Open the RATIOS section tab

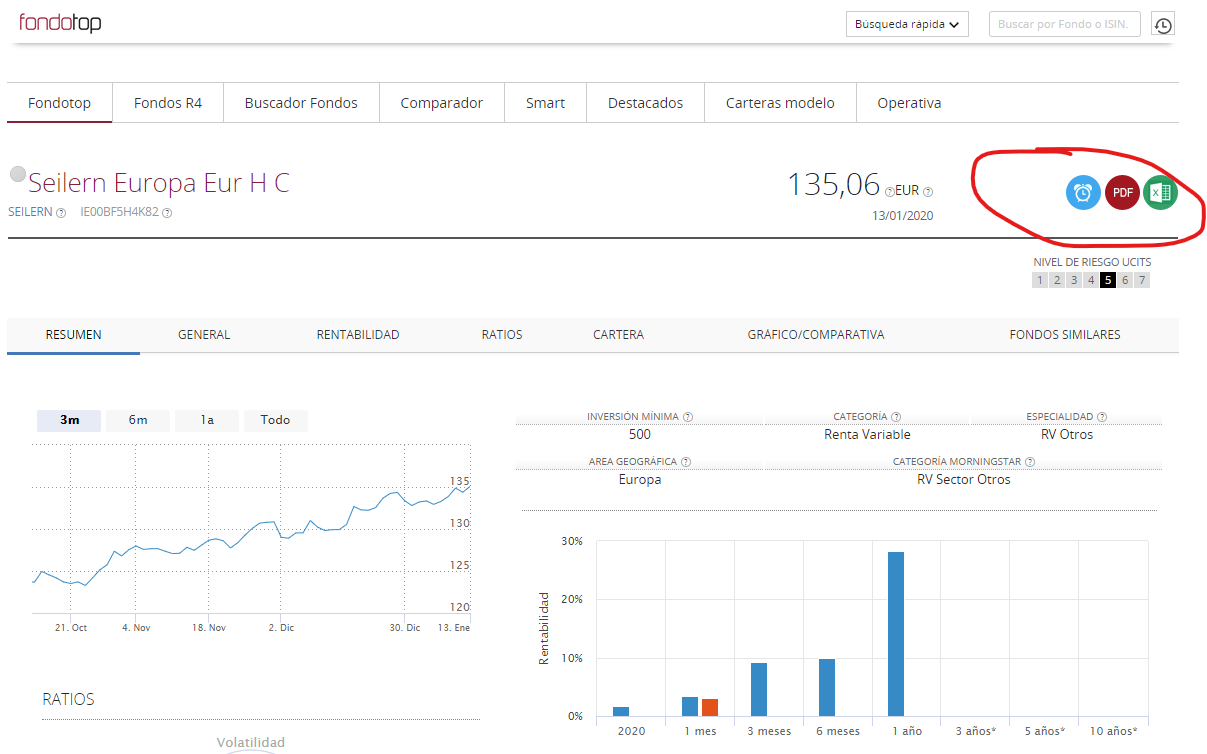[x=502, y=335]
